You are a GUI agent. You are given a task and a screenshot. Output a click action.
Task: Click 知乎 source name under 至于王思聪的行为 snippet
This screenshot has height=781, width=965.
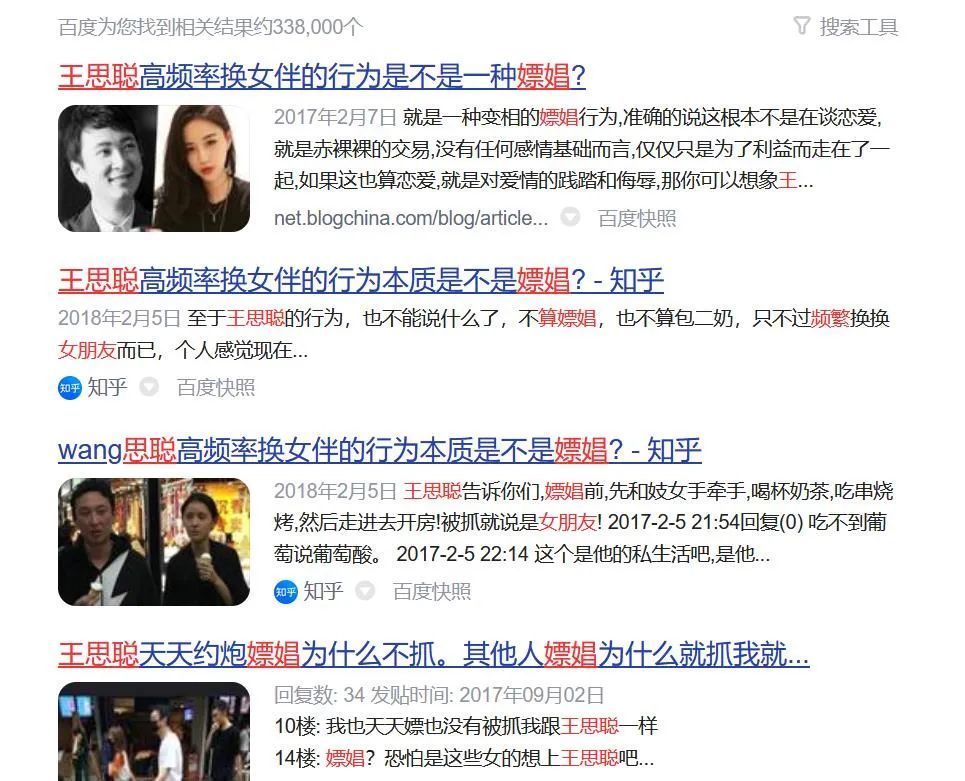[107, 388]
